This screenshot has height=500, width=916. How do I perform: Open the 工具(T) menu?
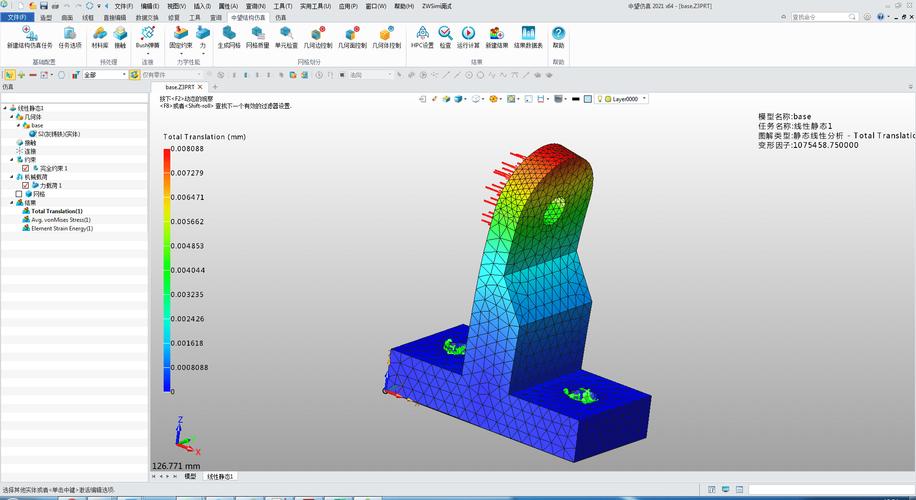pyautogui.click(x=283, y=6)
